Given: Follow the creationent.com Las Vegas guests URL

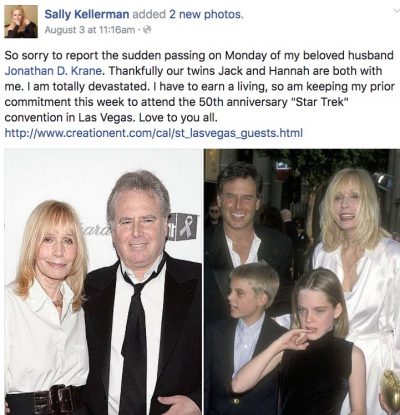Looking at the screenshot, I should 154,133.
